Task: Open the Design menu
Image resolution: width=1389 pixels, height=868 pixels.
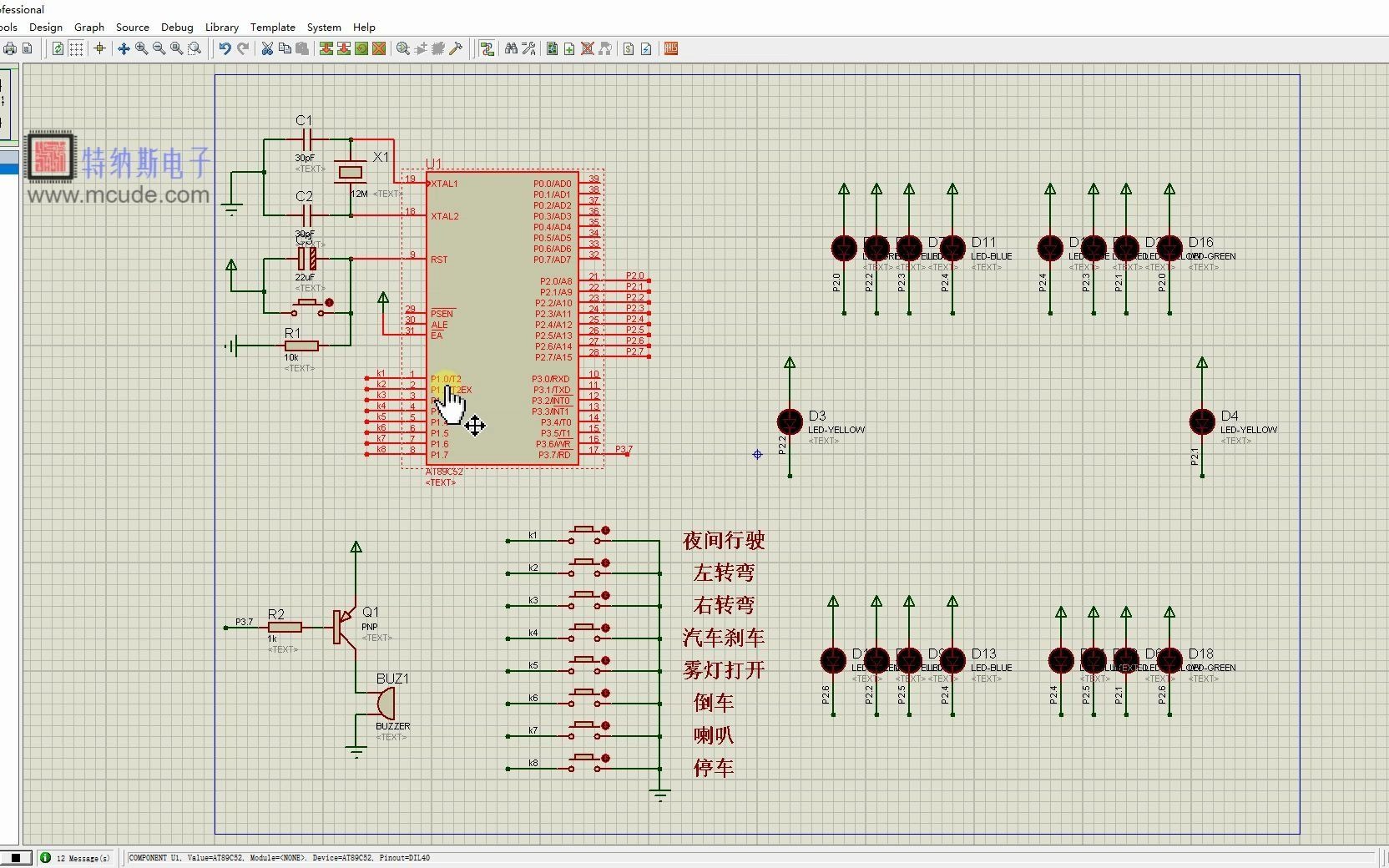Action: tap(46, 27)
